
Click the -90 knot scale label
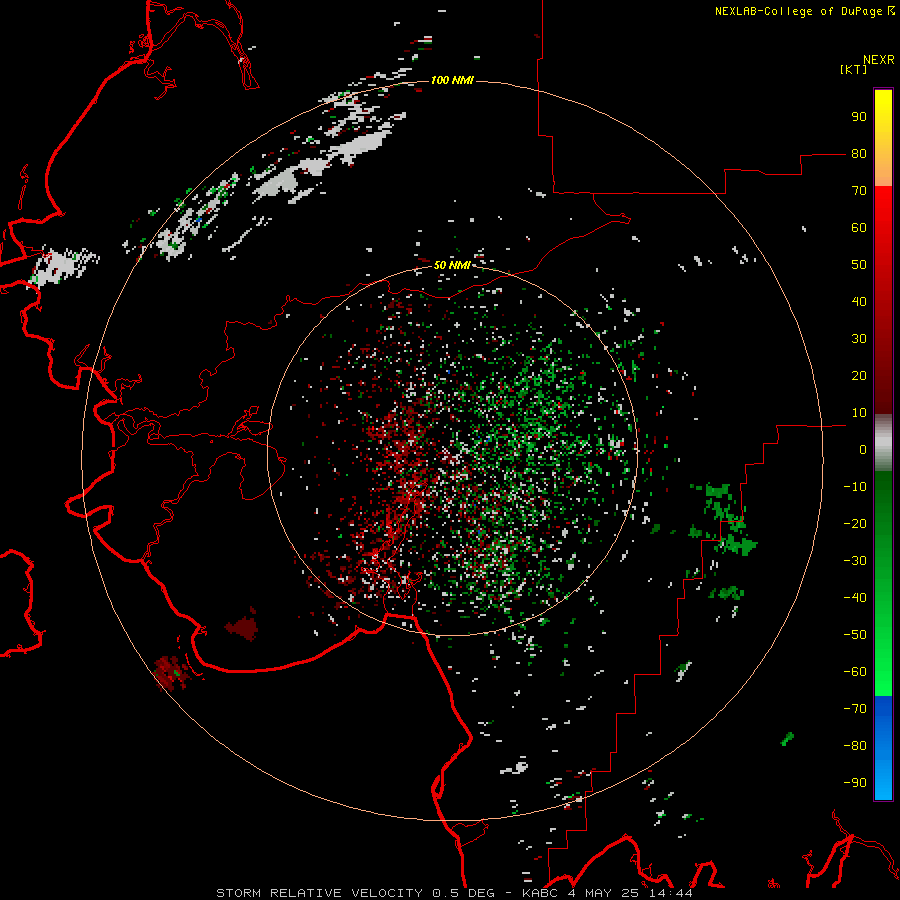(x=855, y=782)
